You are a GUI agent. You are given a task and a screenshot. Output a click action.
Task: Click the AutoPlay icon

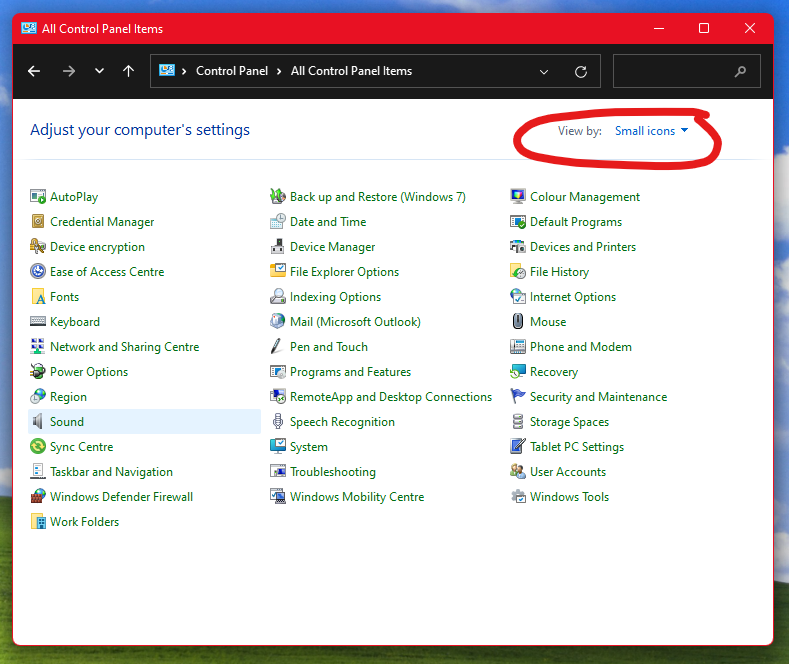tap(38, 196)
